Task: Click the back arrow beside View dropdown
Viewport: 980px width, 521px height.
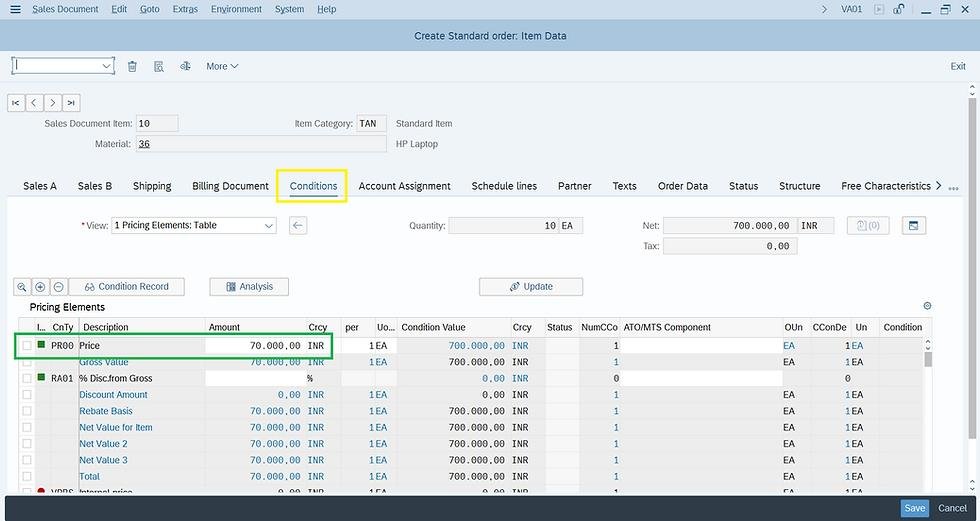Action: pos(298,226)
